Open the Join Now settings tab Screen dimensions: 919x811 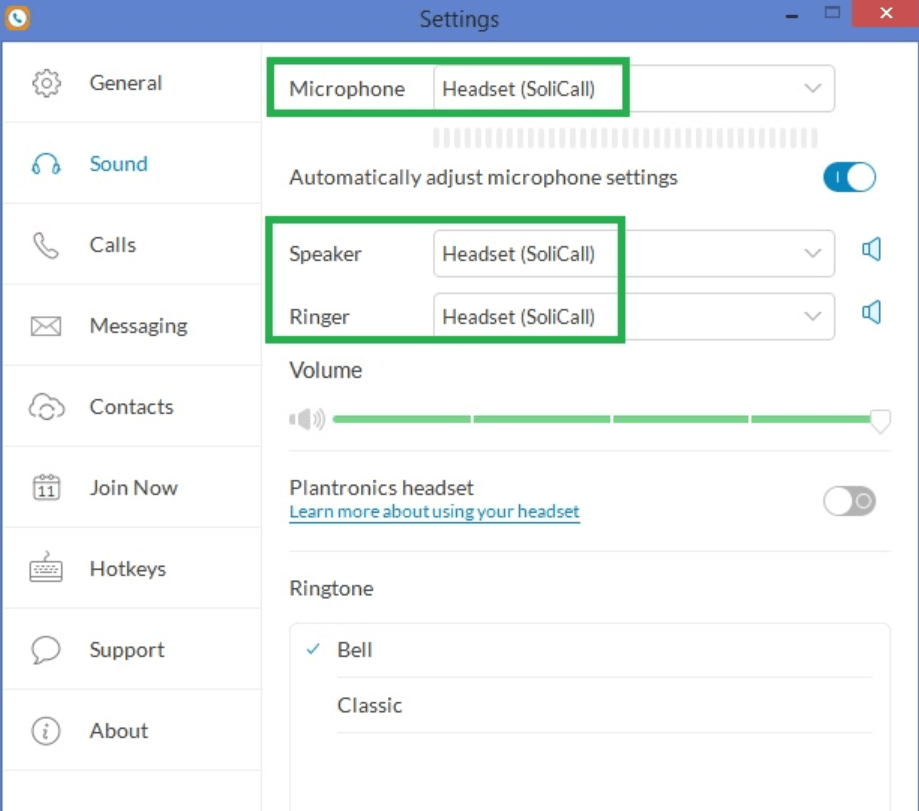[x=132, y=488]
